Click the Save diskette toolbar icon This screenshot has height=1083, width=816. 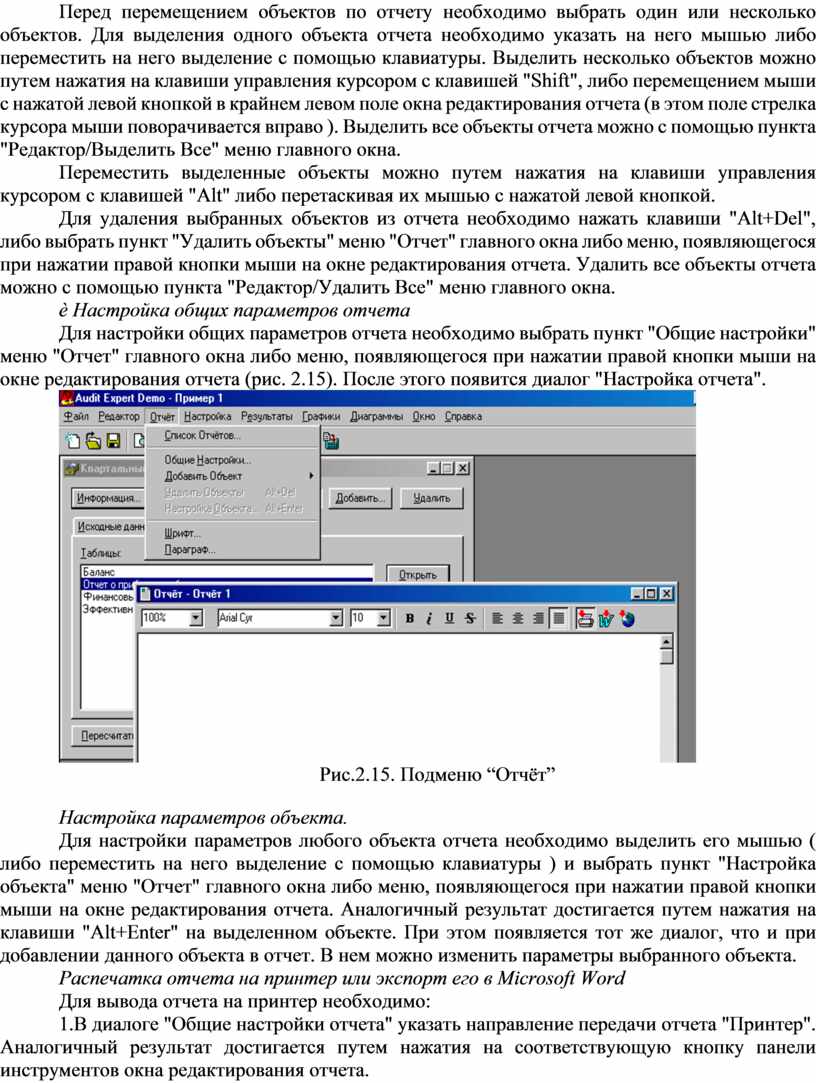click(x=114, y=441)
